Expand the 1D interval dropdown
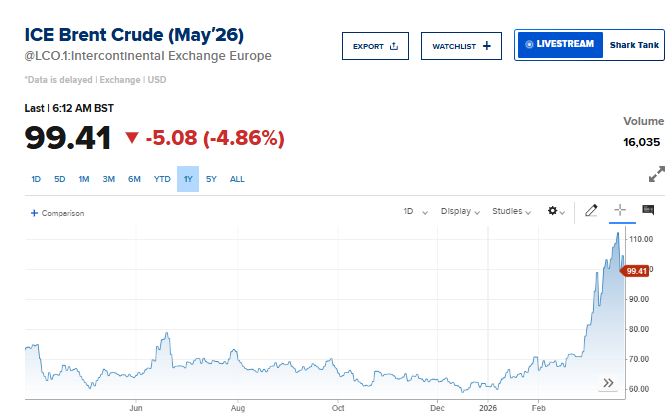 [x=415, y=212]
